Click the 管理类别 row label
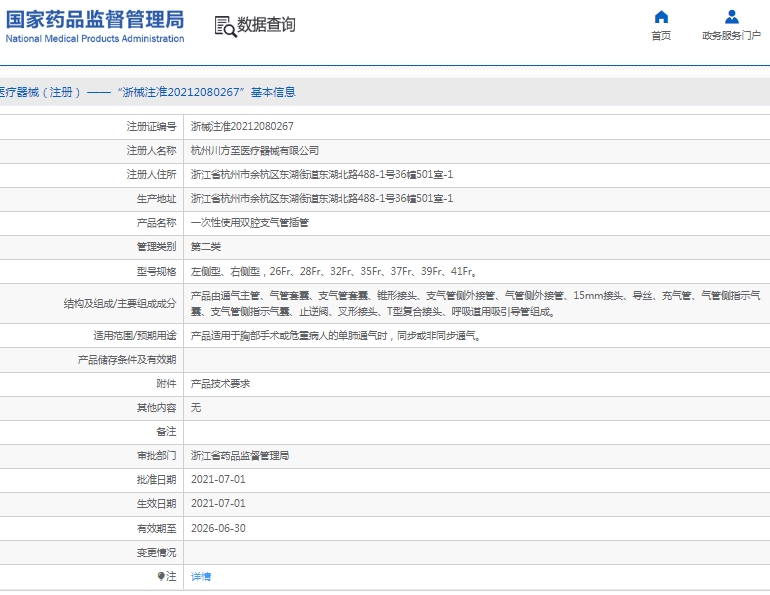 [x=156, y=246]
